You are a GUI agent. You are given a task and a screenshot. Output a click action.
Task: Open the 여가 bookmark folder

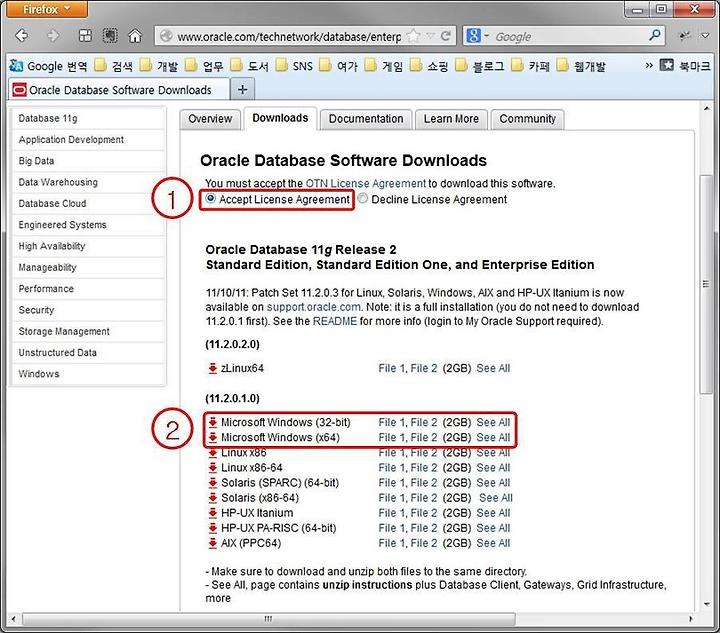pyautogui.click(x=338, y=66)
